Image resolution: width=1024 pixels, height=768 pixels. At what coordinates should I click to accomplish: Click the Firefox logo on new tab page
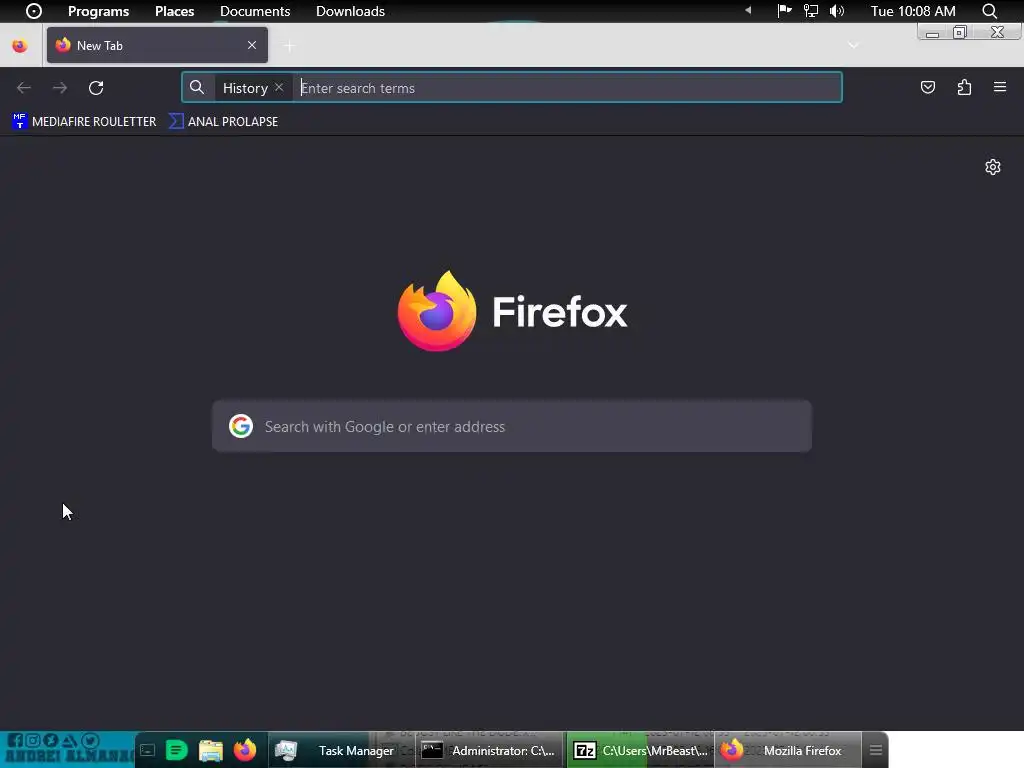pyautogui.click(x=437, y=311)
